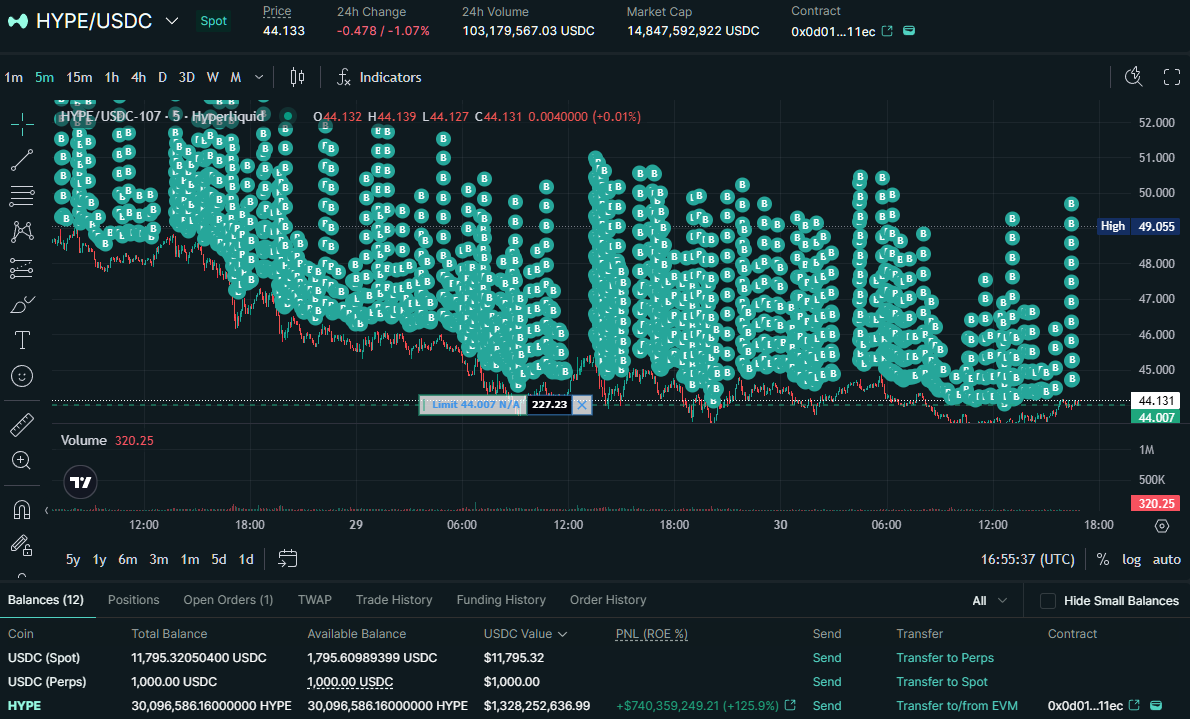Toggle percentage scale mode
1190x719 pixels.
click(x=1103, y=560)
